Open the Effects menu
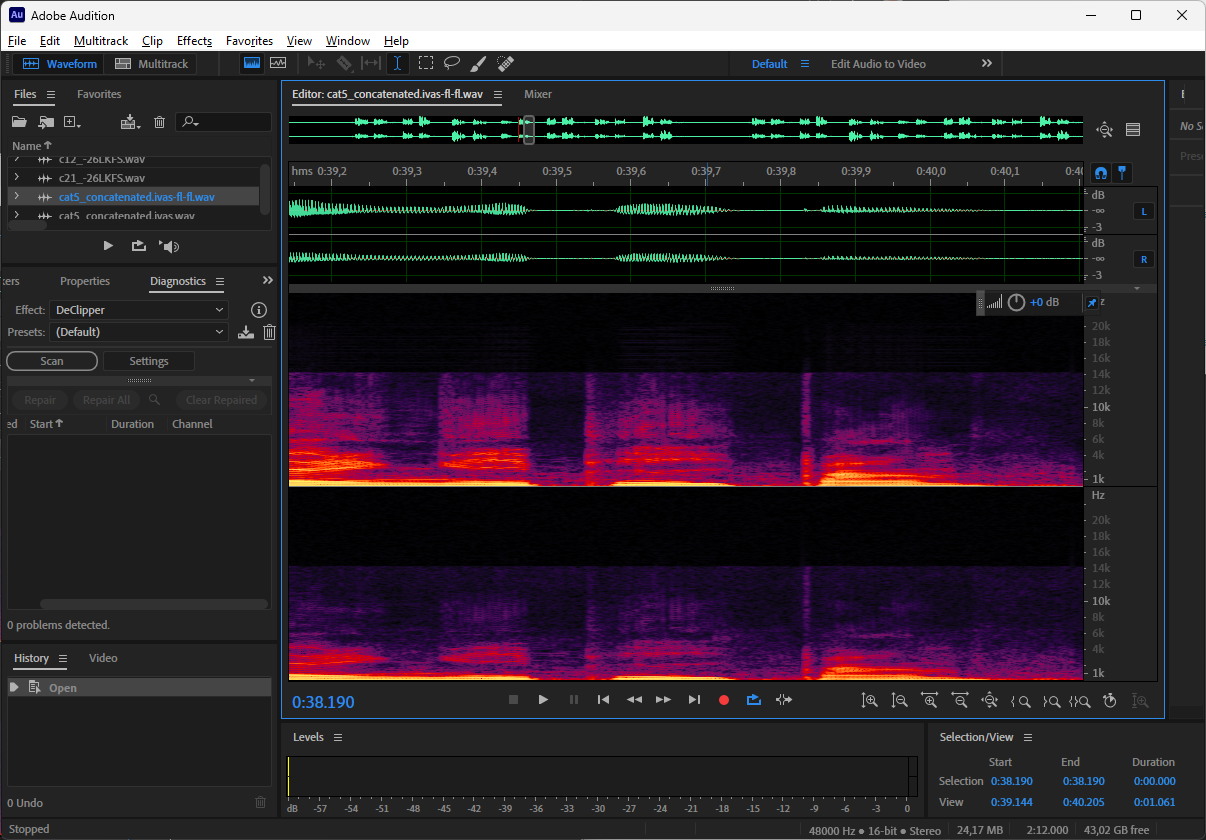This screenshot has height=840, width=1206. tap(194, 41)
